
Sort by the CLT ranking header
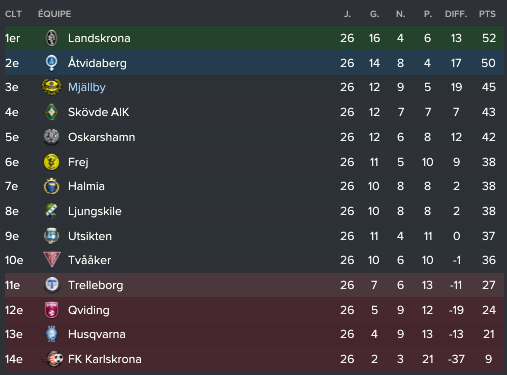[x=13, y=14]
